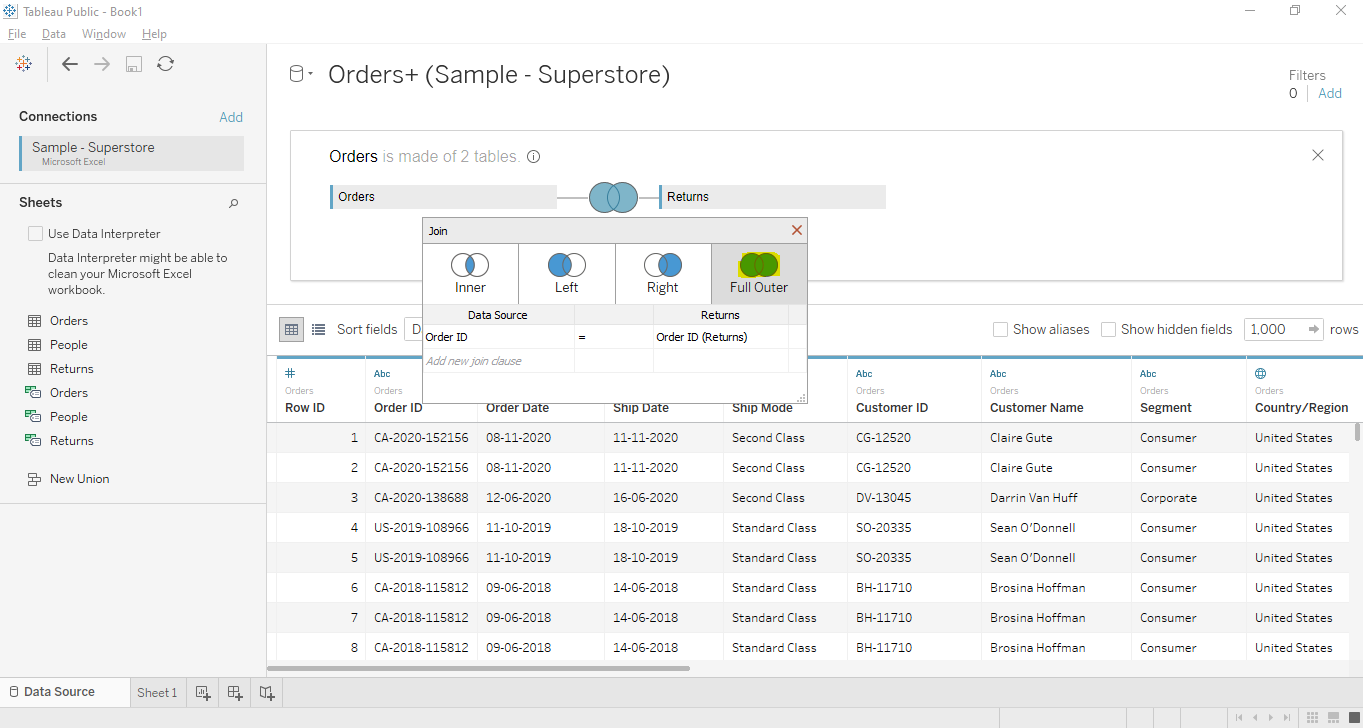Open the Sheet 1 tab
The height and width of the screenshot is (728, 1363).
(157, 692)
